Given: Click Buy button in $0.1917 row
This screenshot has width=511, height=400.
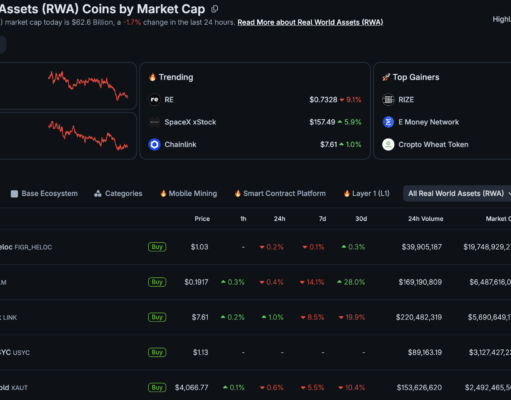Looking at the screenshot, I should [157, 282].
